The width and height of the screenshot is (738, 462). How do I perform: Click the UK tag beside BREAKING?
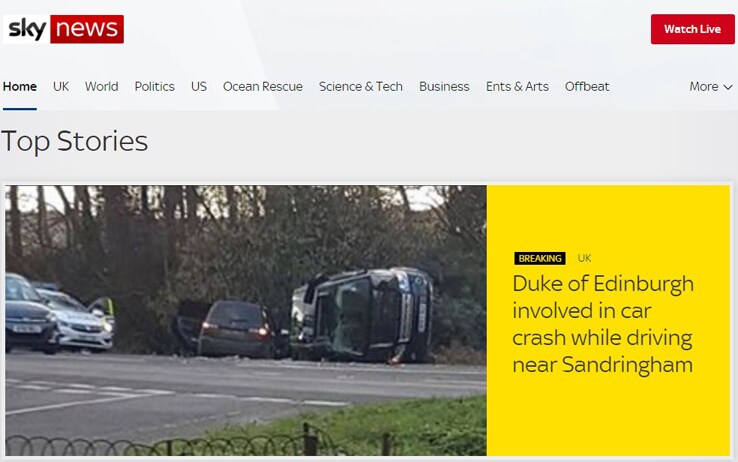(585, 258)
